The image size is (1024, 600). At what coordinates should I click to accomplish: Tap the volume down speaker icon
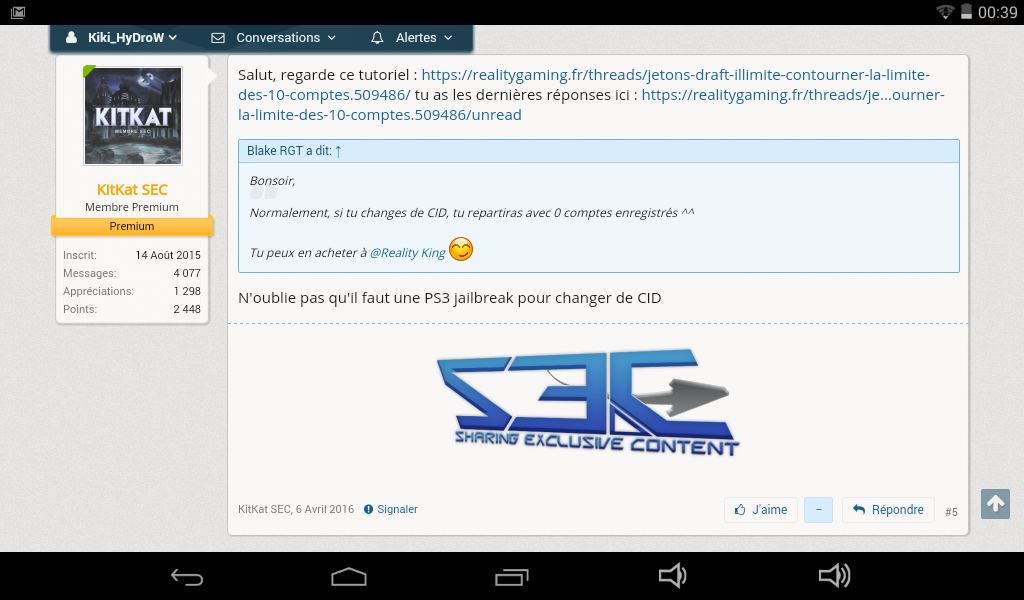pos(672,575)
